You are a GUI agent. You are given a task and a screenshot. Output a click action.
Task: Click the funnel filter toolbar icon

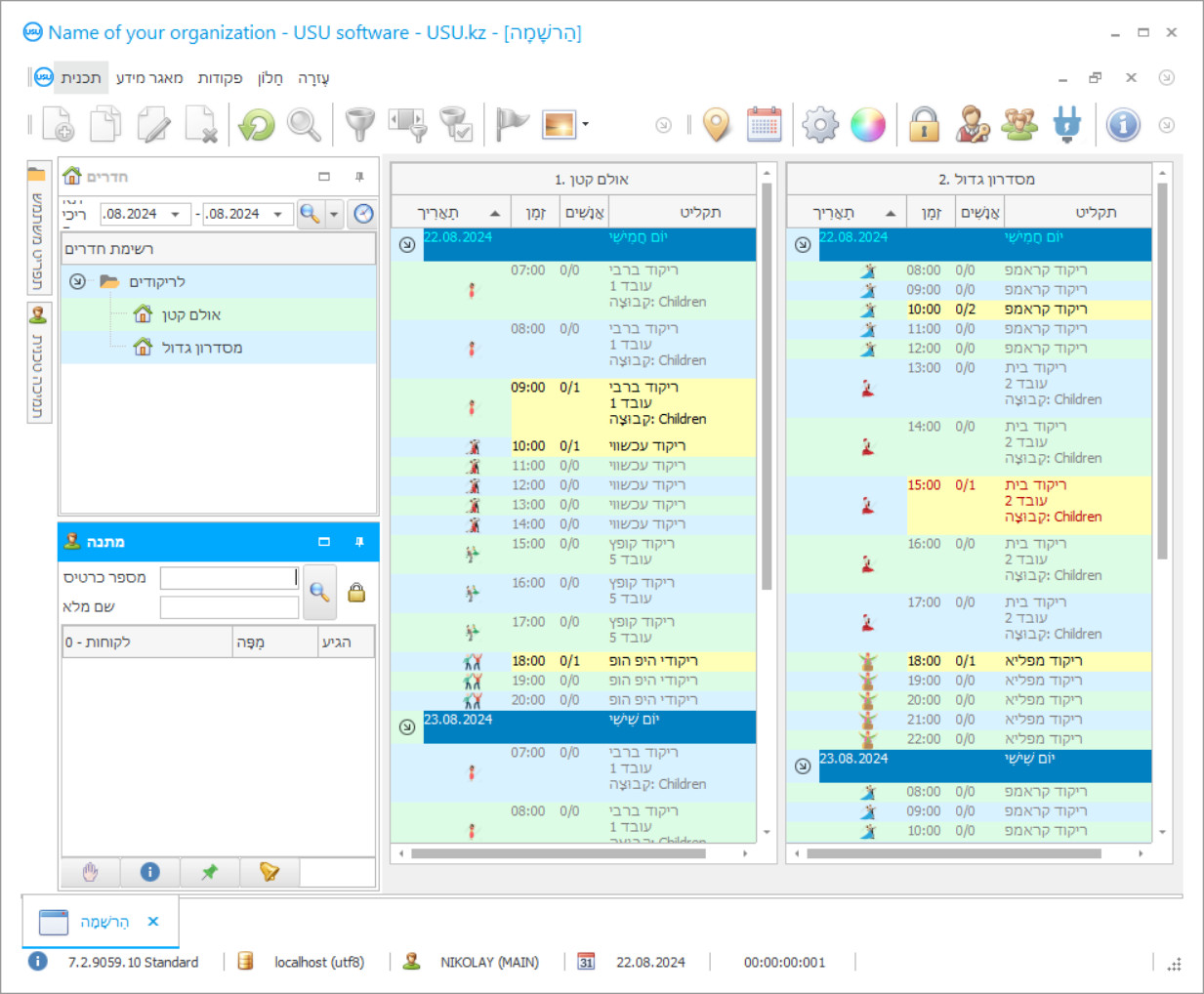coord(359,125)
